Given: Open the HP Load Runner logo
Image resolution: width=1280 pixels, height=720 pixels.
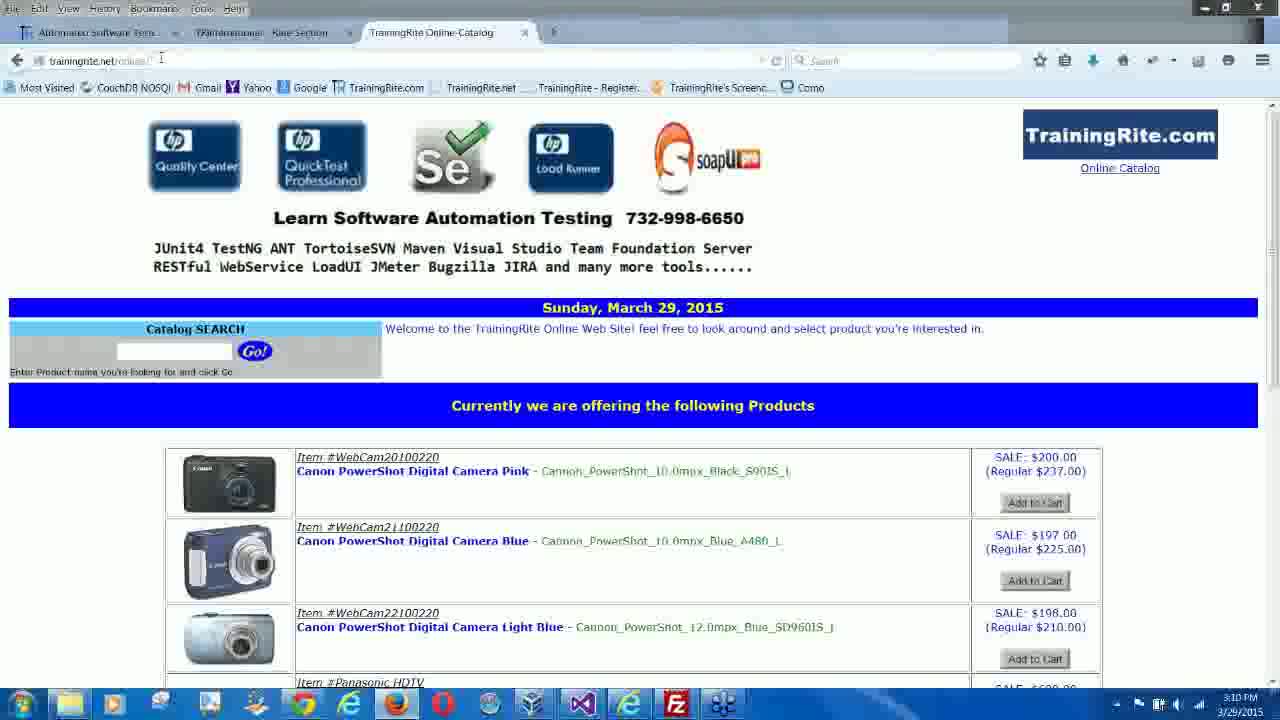Looking at the screenshot, I should pyautogui.click(x=570, y=157).
